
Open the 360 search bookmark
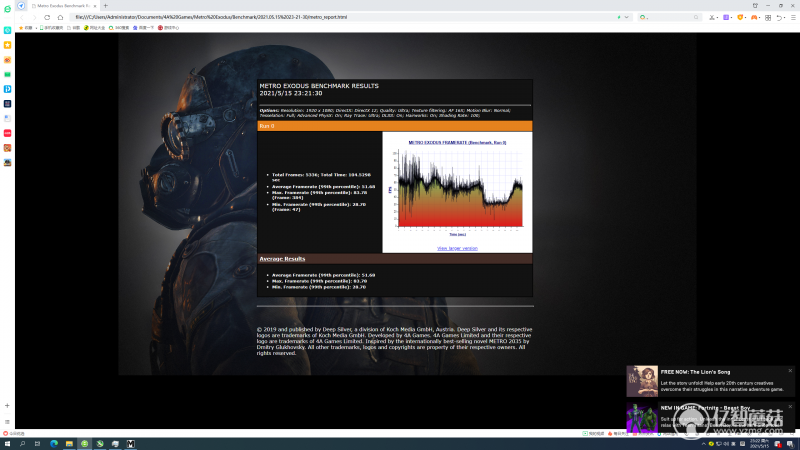coord(119,28)
